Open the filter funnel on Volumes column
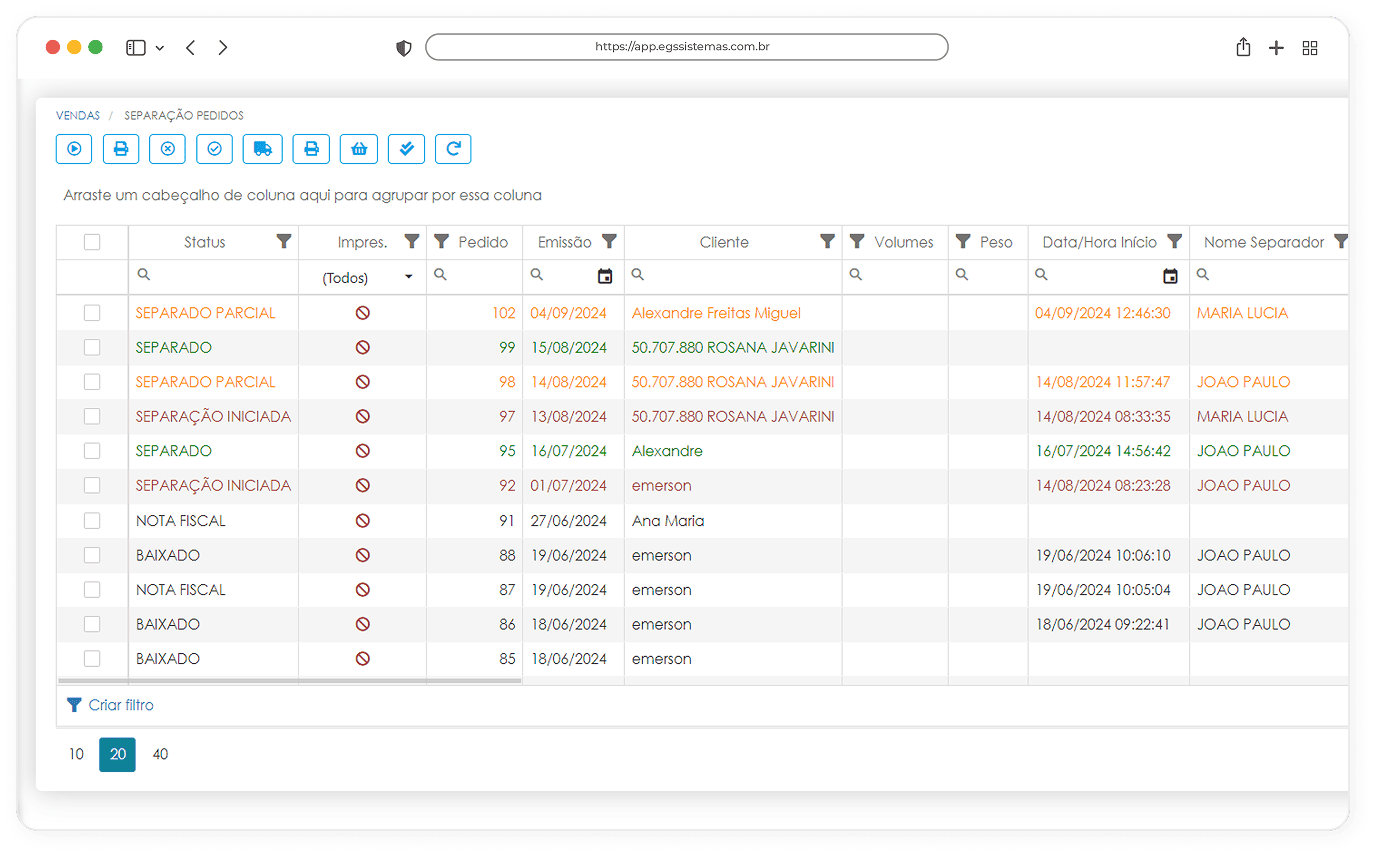The image size is (1374, 855). tap(857, 241)
